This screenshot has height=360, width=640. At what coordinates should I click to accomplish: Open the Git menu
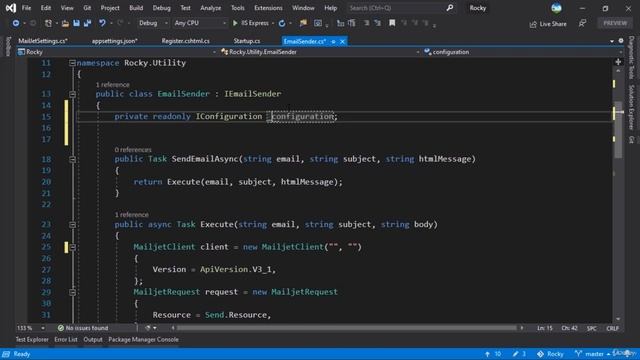[x=87, y=8]
